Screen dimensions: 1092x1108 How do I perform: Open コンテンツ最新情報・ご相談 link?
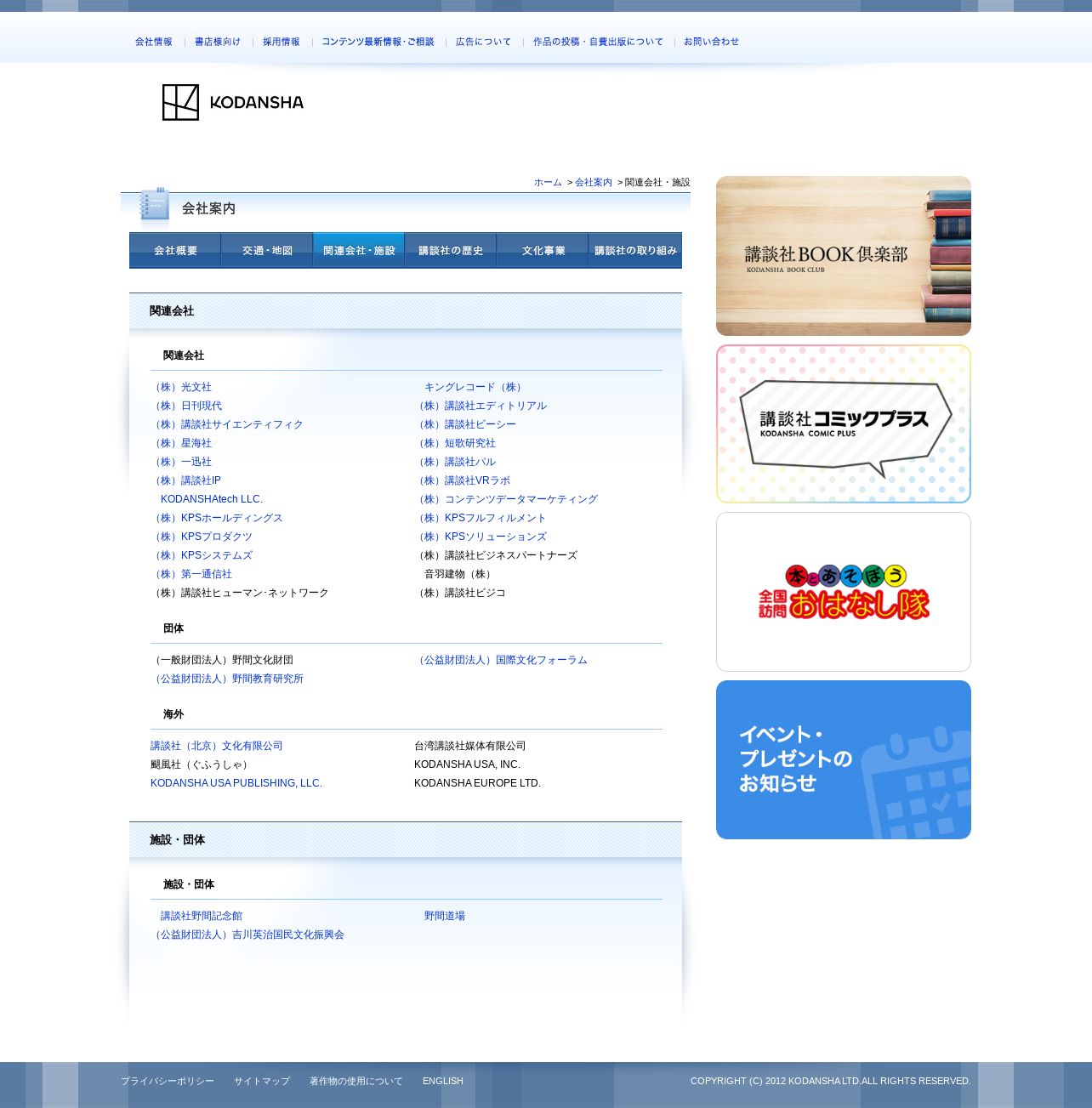[x=378, y=42]
